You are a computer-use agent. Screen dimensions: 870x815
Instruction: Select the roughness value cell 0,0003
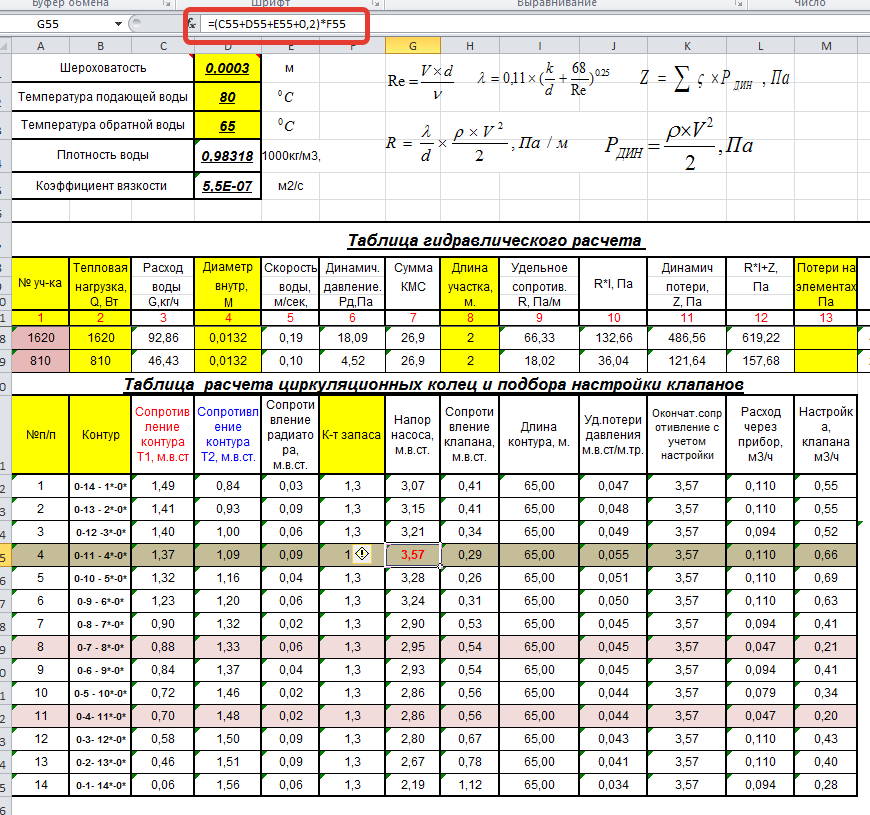pos(227,68)
